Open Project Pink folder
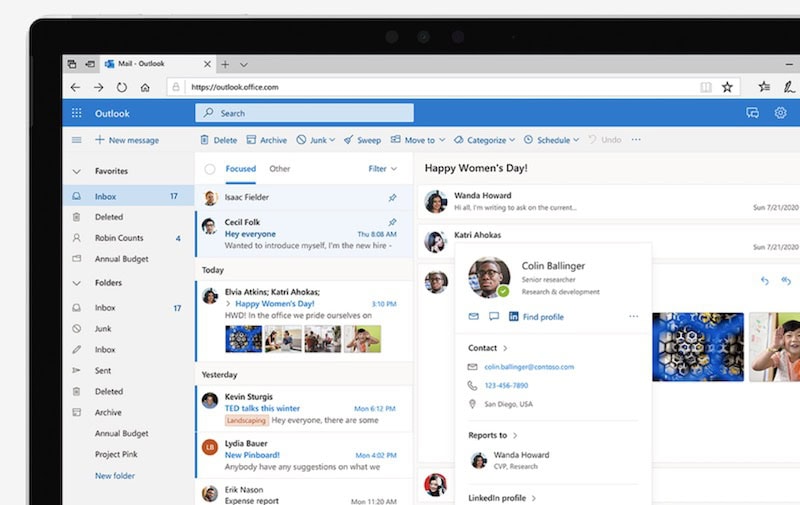 tap(128, 454)
